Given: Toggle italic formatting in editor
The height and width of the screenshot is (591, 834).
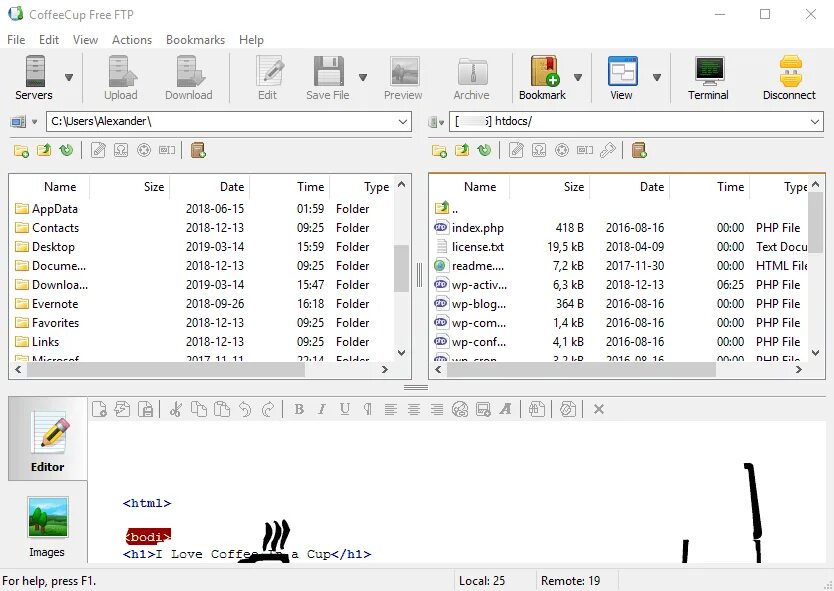Looking at the screenshot, I should point(322,409).
